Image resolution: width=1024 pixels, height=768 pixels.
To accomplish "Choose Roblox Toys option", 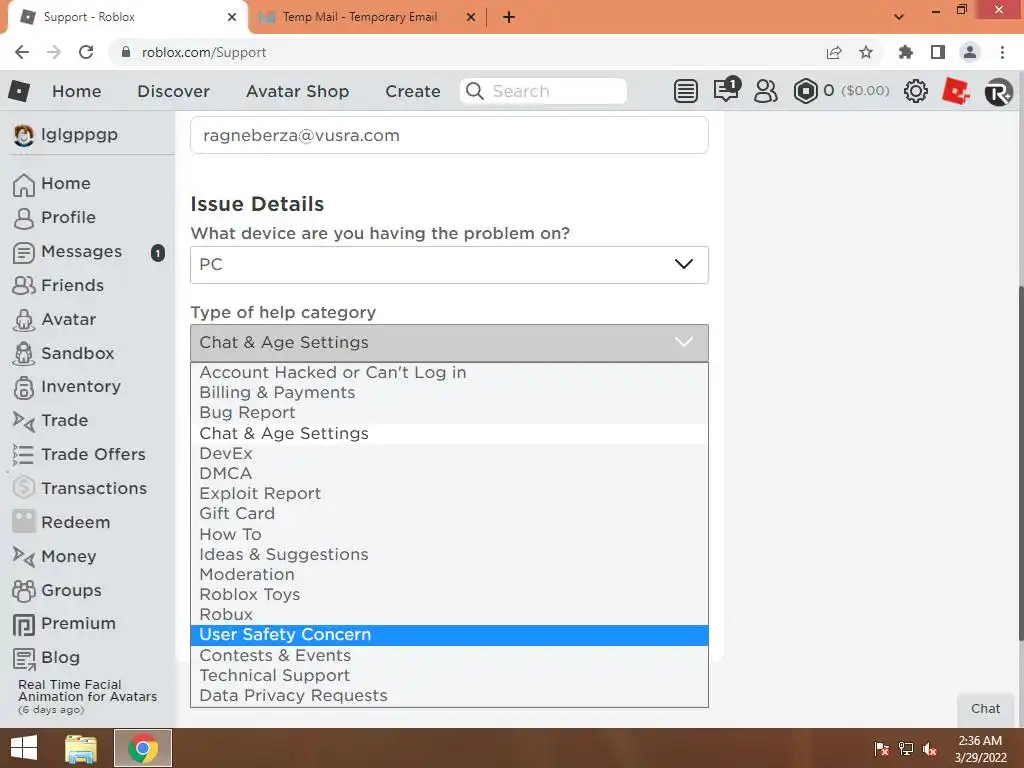I will point(449,595).
